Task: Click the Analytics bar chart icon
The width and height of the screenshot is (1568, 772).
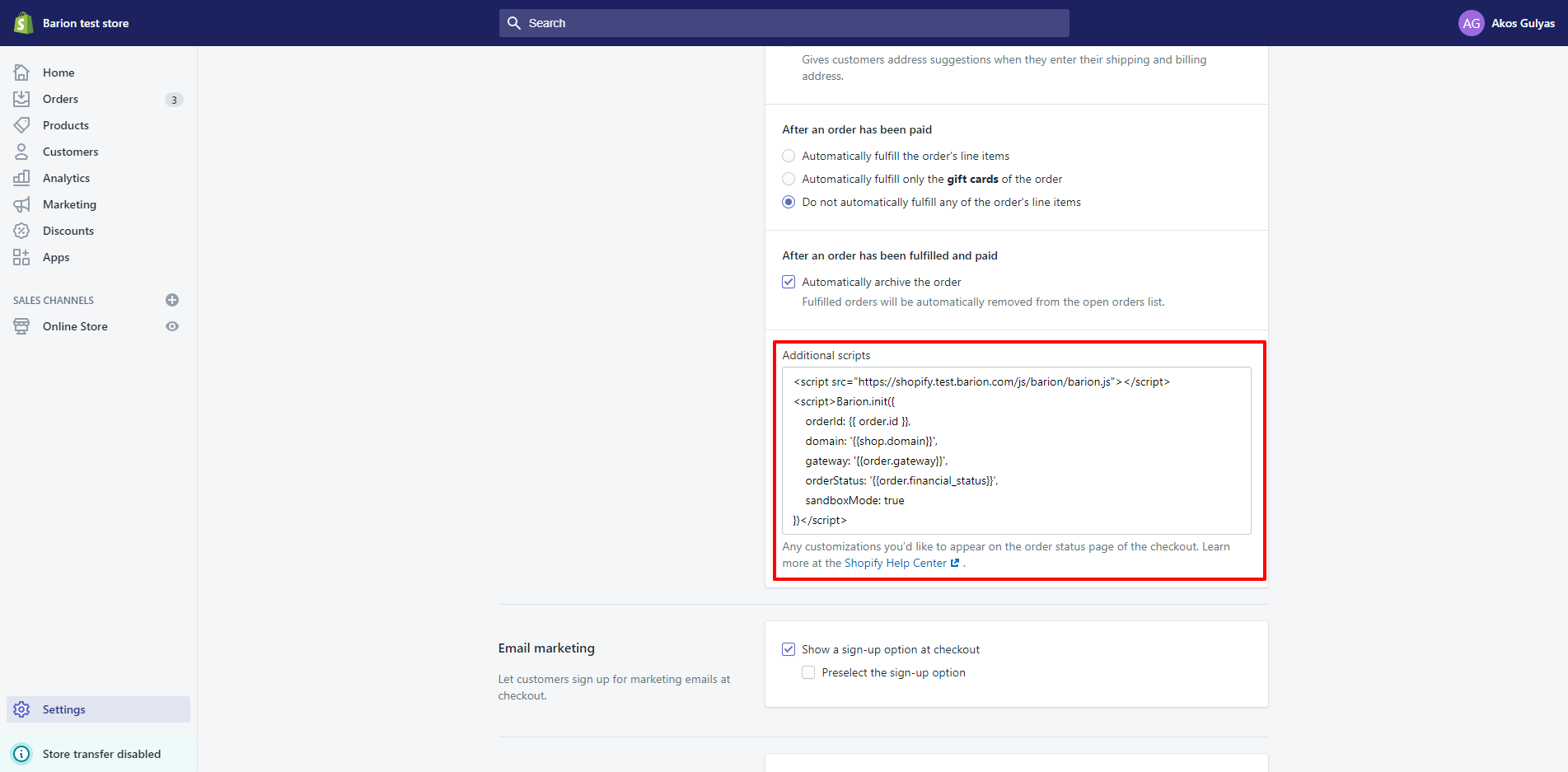Action: (21, 178)
